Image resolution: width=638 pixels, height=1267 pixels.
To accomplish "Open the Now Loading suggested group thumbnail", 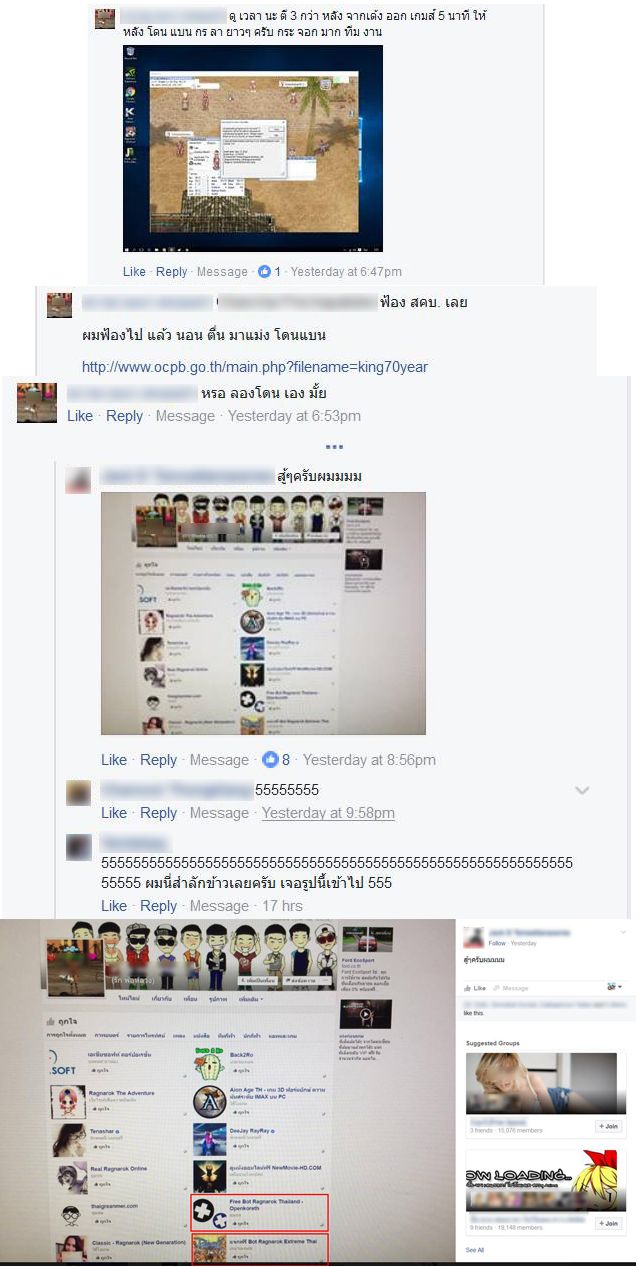I will click(544, 1180).
